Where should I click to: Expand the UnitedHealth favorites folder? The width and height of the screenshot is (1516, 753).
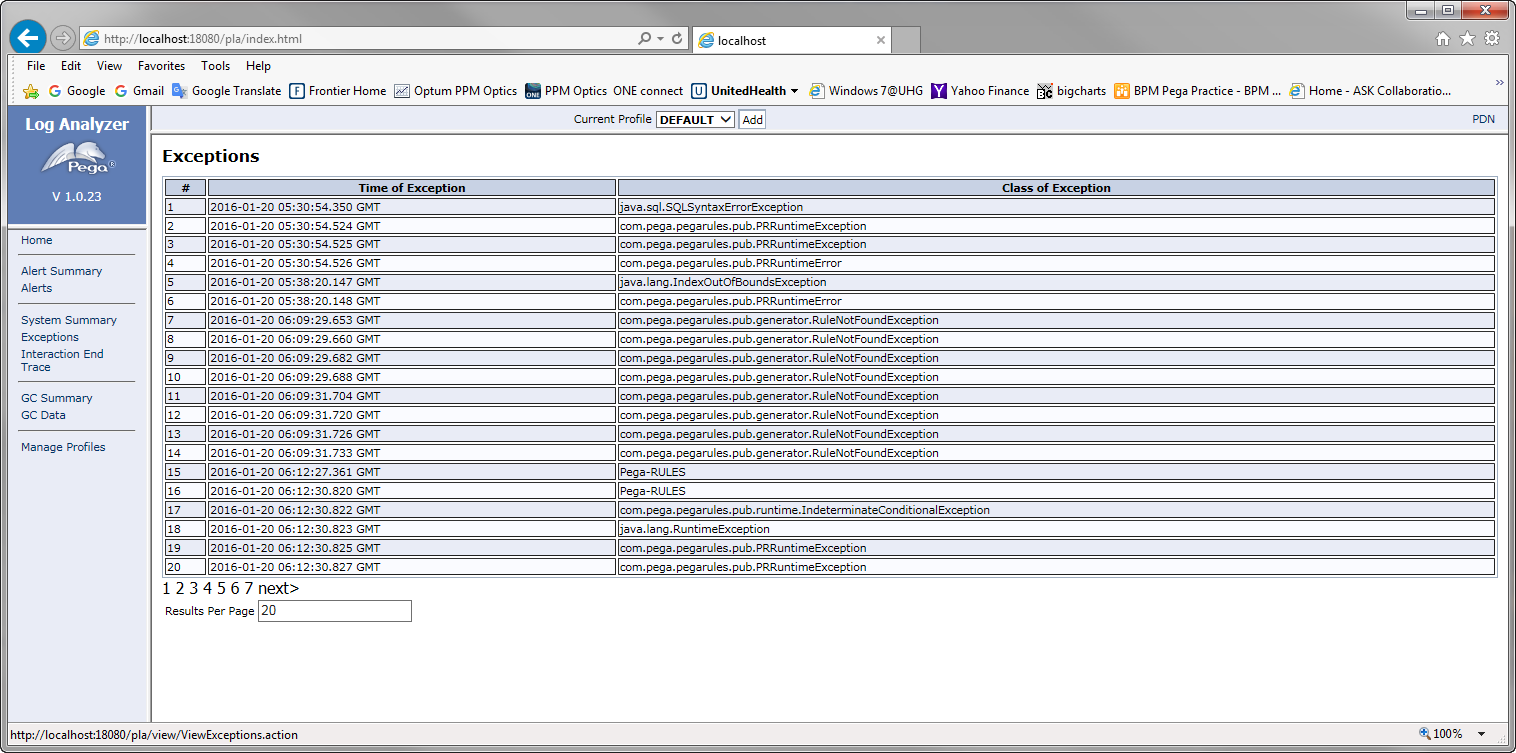tap(745, 91)
